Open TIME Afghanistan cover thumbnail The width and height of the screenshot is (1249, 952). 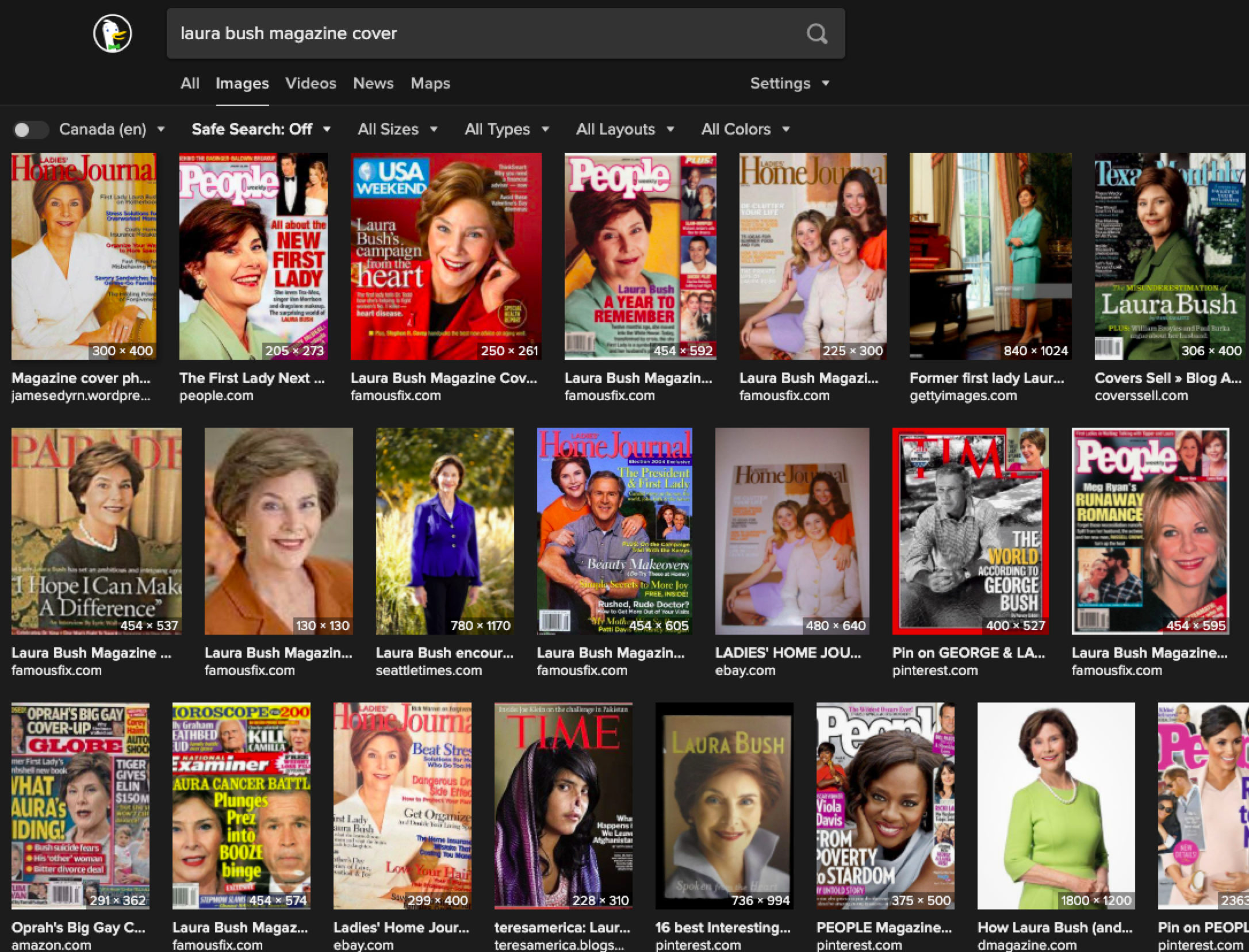click(x=564, y=806)
